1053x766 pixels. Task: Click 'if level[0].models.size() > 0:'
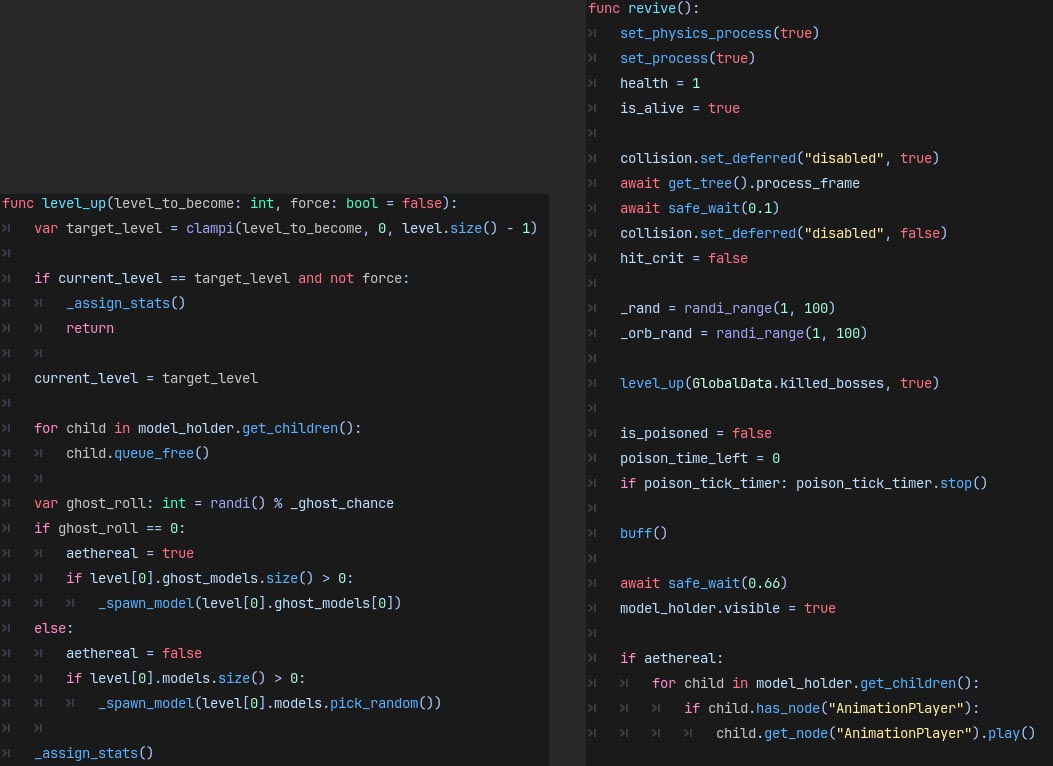click(x=185, y=678)
